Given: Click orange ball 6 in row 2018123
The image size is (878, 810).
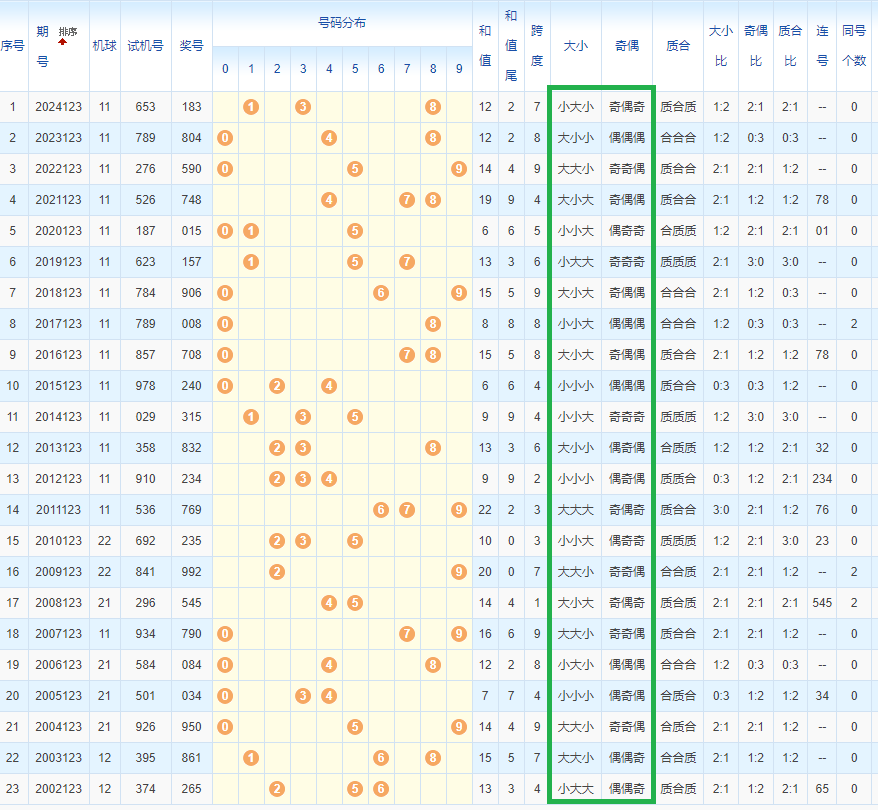Looking at the screenshot, I should point(381,293).
